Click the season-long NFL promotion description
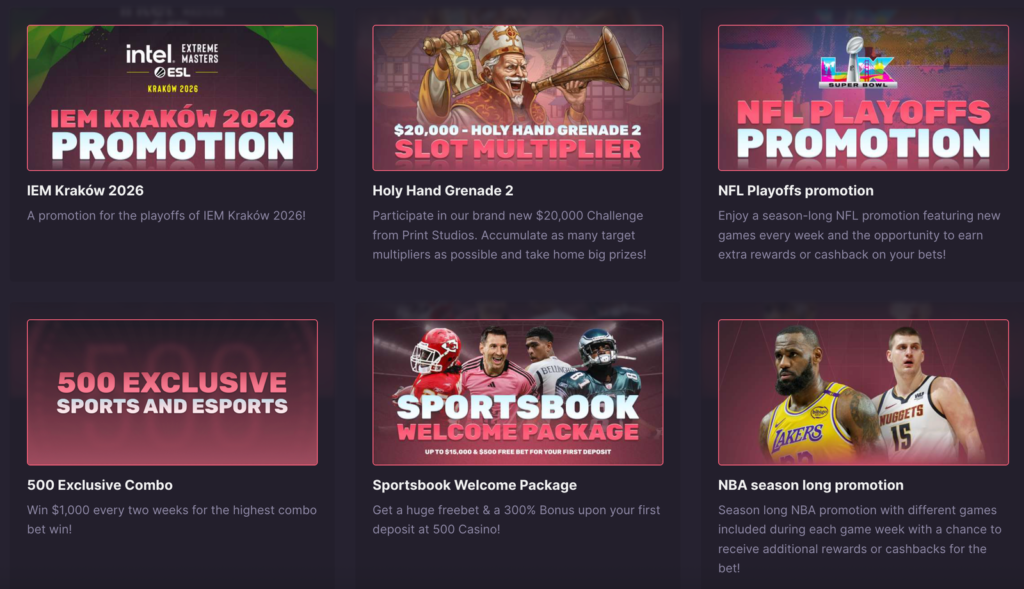 click(859, 235)
